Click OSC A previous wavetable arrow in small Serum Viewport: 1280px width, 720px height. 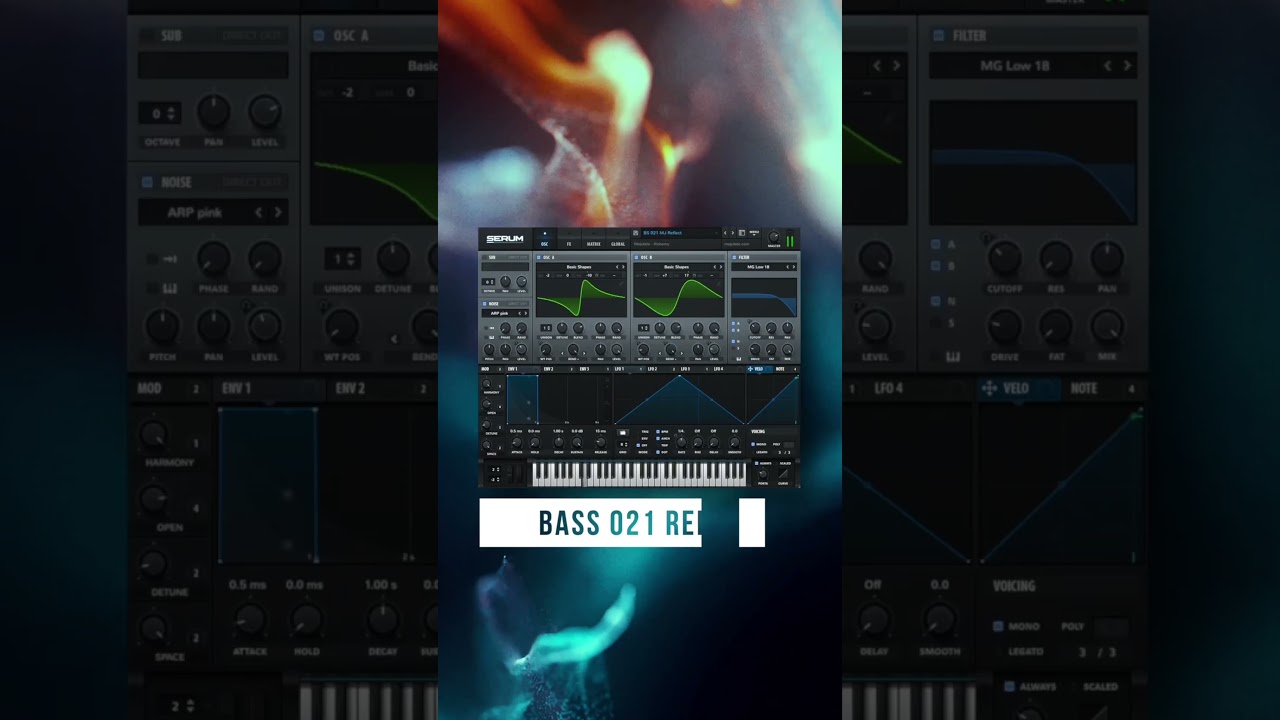pyautogui.click(x=617, y=267)
